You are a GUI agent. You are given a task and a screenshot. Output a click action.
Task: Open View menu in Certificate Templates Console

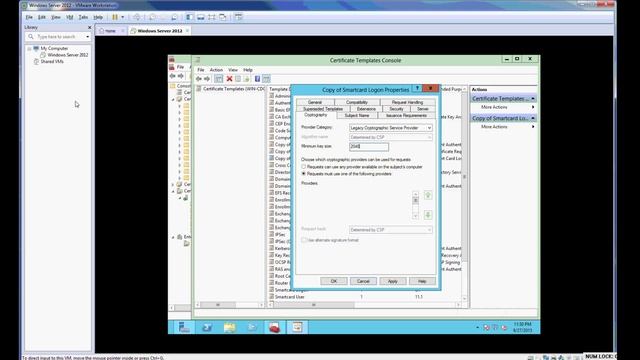[x=233, y=70]
